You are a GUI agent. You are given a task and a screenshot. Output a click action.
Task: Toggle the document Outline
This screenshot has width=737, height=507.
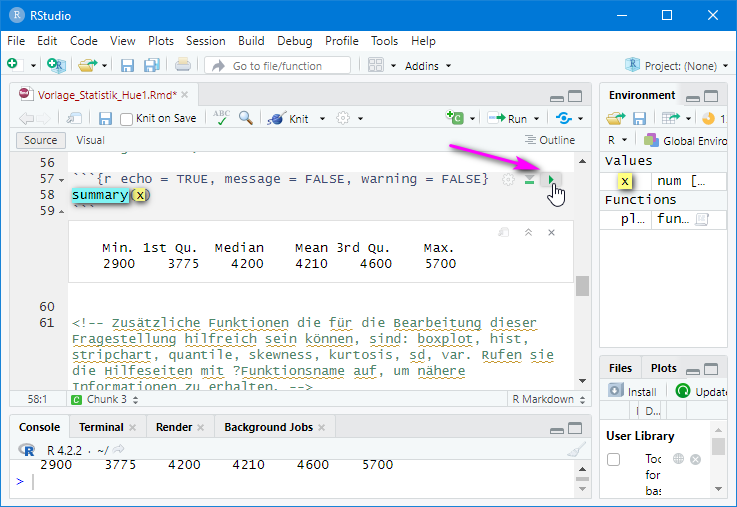550,140
